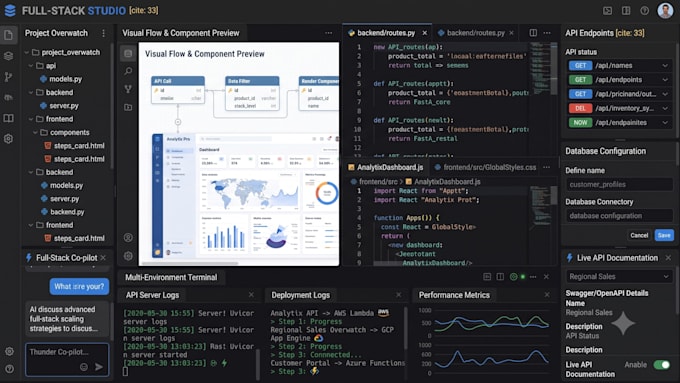The height and width of the screenshot is (383, 680).
Task: Open the book documentation icon in activity bar
Action: coord(9,118)
